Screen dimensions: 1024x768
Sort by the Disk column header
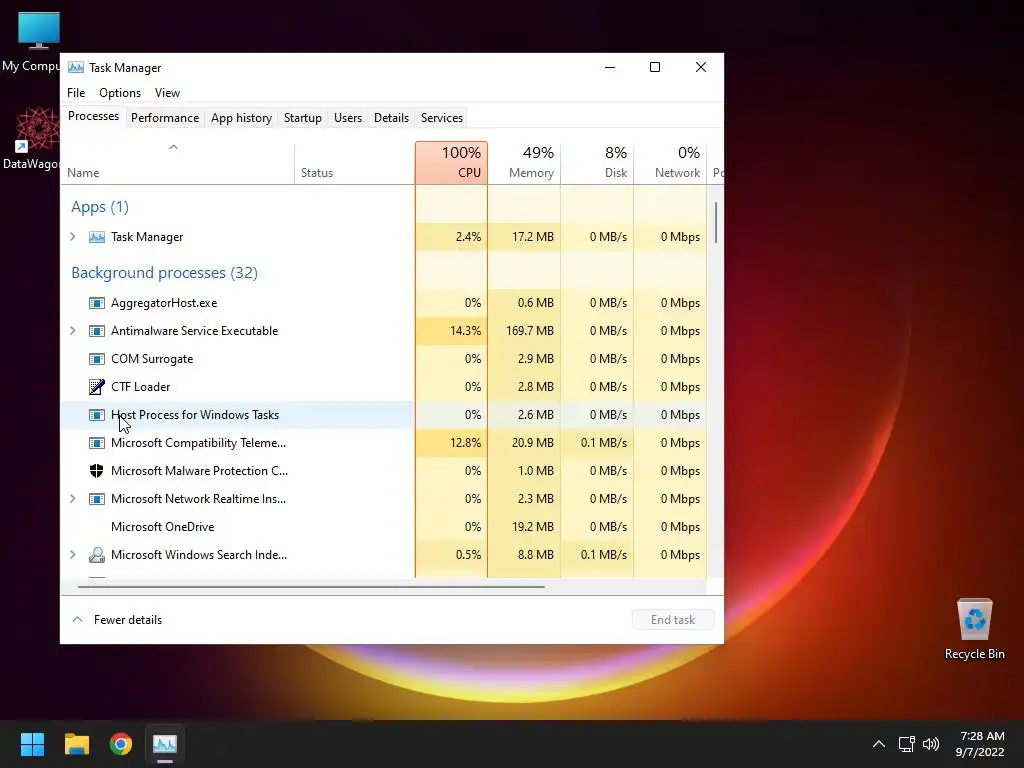(x=598, y=163)
